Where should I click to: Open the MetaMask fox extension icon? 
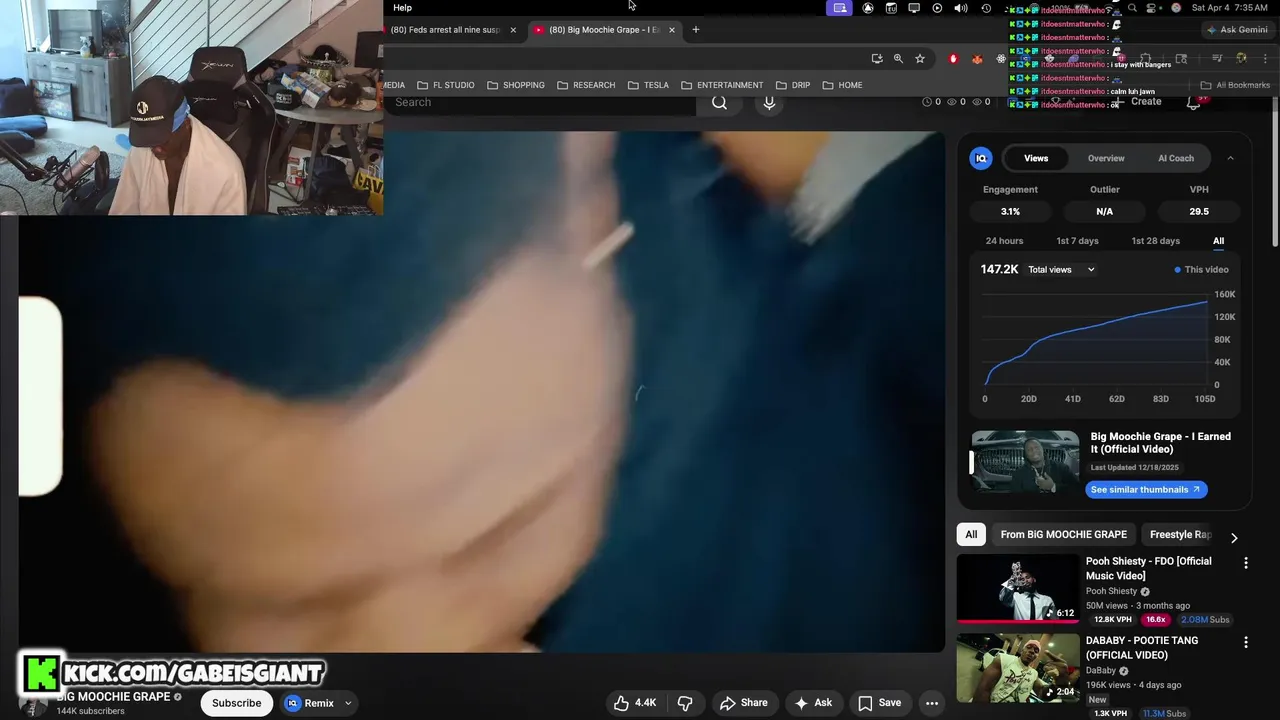click(x=977, y=59)
